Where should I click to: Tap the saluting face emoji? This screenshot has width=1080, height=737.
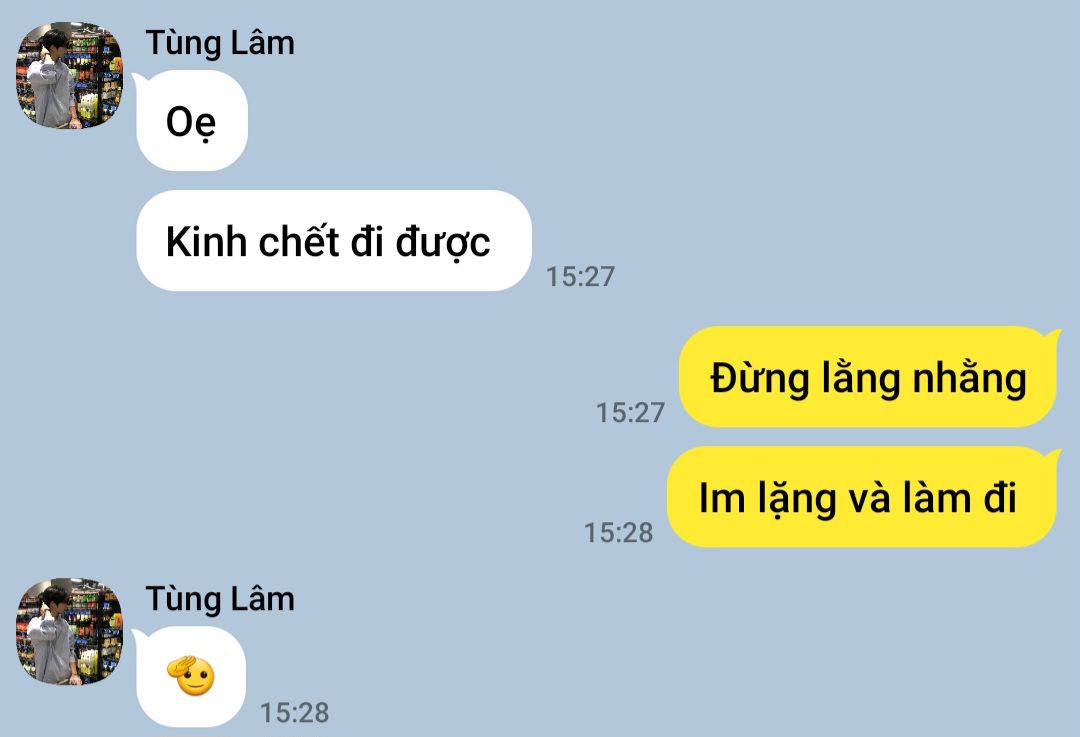[x=191, y=676]
